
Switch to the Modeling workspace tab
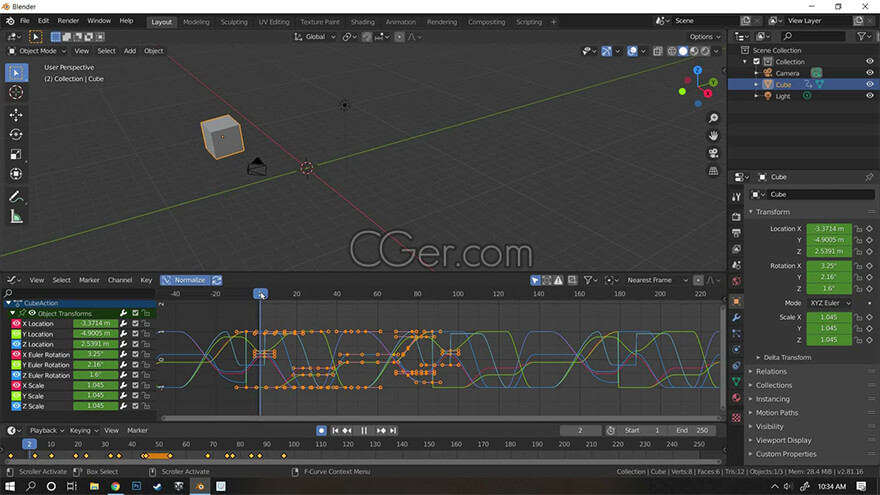(196, 22)
